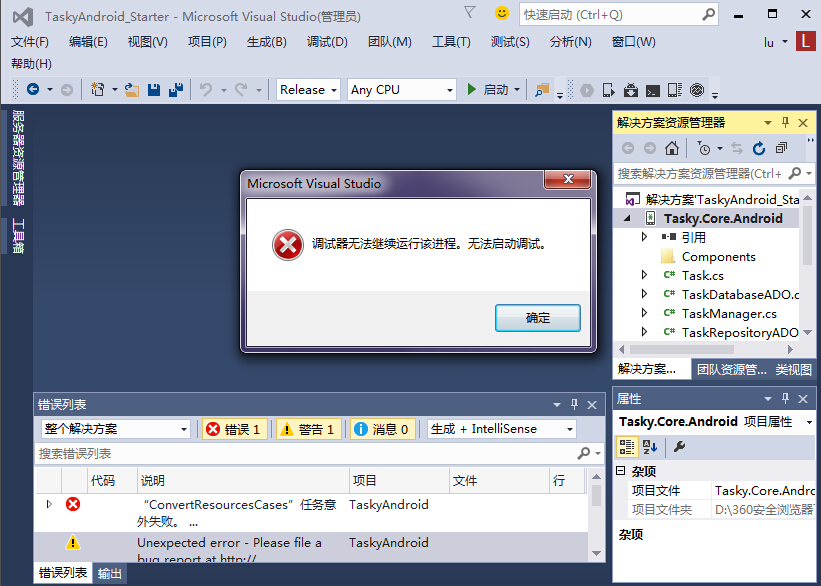Click the feedback smiley face icon
The image size is (821, 586).
[x=502, y=14]
